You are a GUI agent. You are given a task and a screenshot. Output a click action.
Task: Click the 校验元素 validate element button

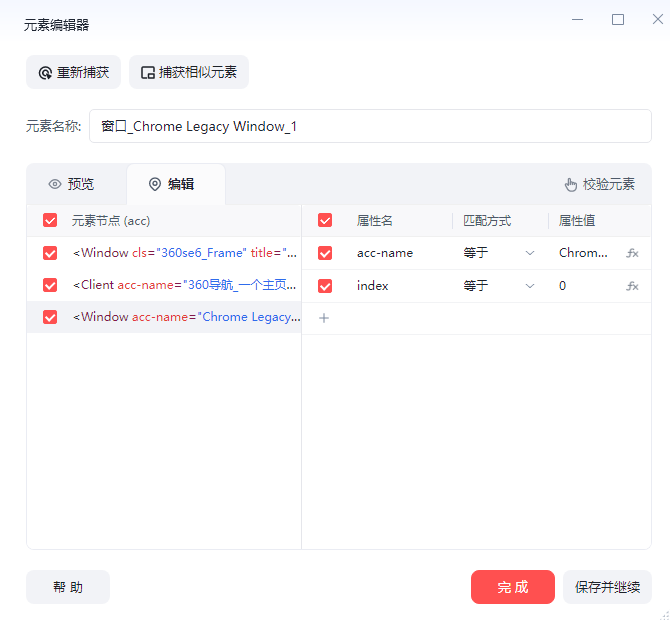click(600, 184)
